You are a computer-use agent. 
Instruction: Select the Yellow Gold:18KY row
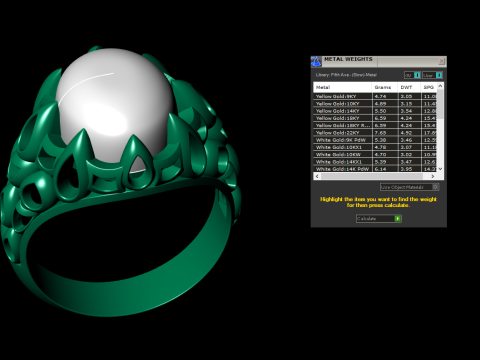375,118
